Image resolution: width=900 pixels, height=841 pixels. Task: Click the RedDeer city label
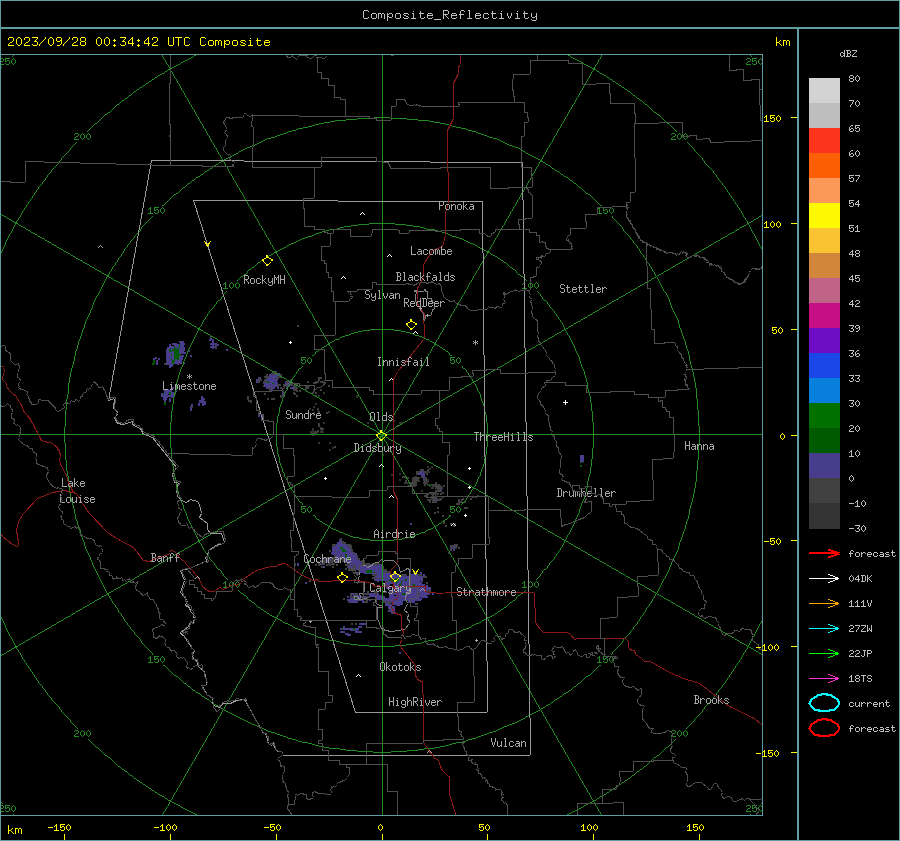coord(424,303)
